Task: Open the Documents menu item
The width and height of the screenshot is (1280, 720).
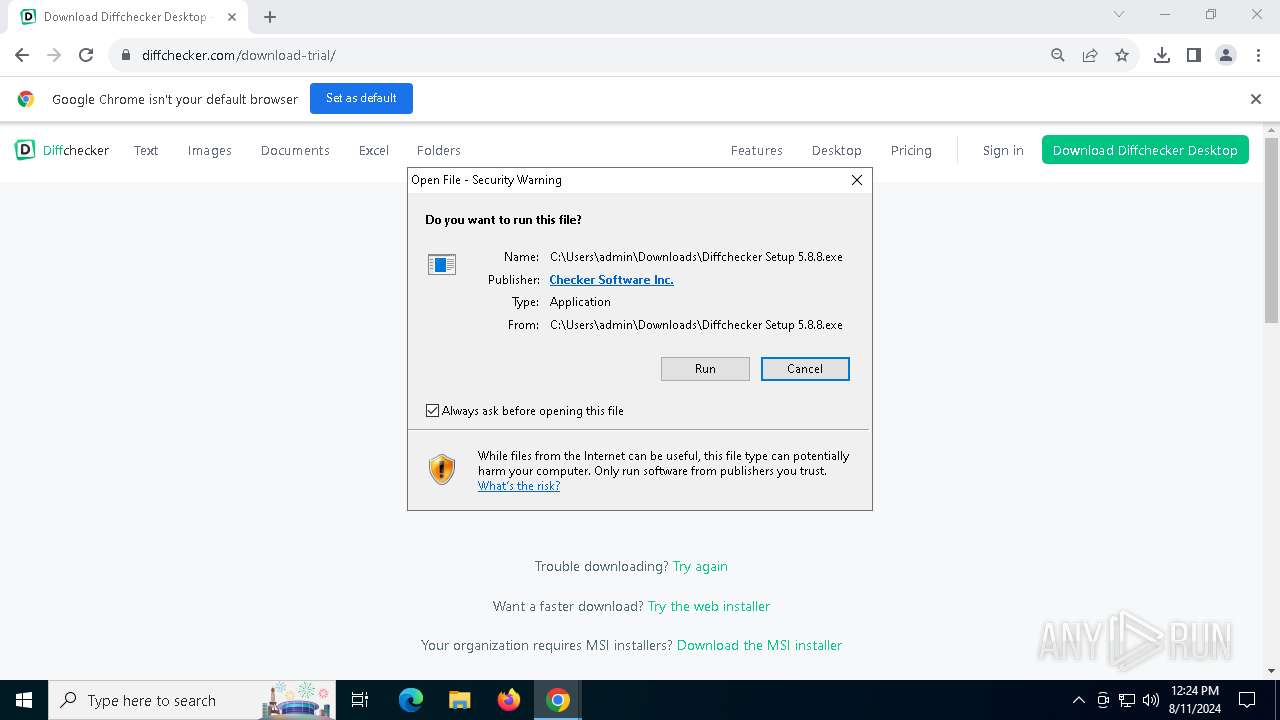Action: coord(295,150)
